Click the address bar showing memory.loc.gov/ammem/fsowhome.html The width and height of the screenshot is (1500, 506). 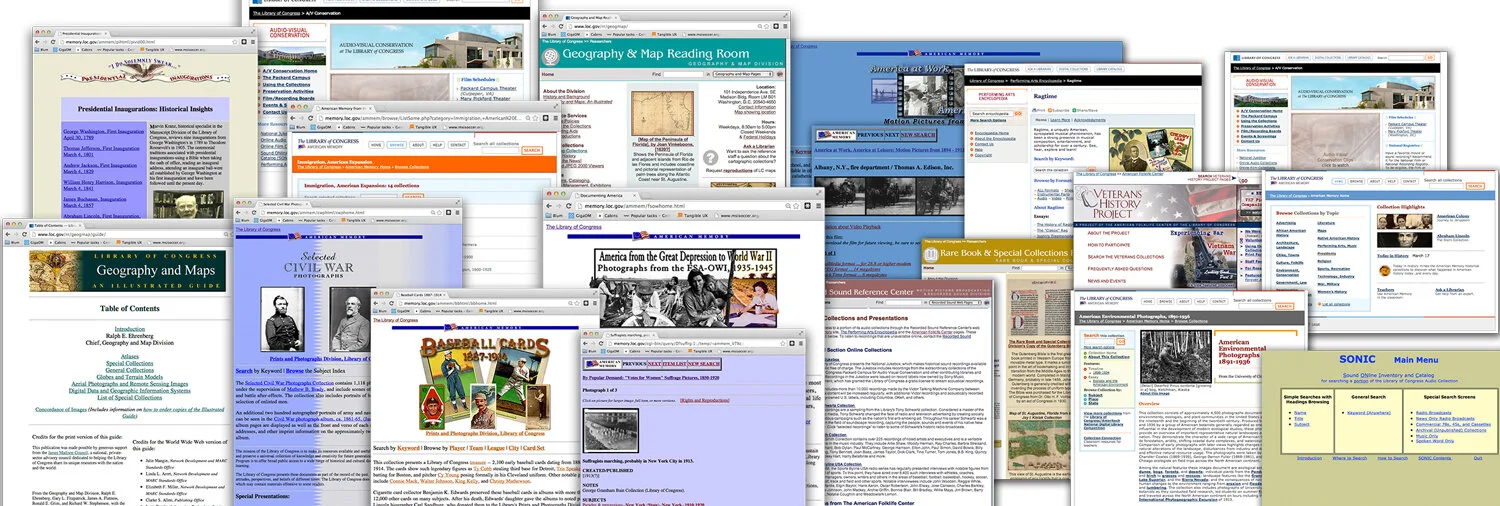[688, 206]
